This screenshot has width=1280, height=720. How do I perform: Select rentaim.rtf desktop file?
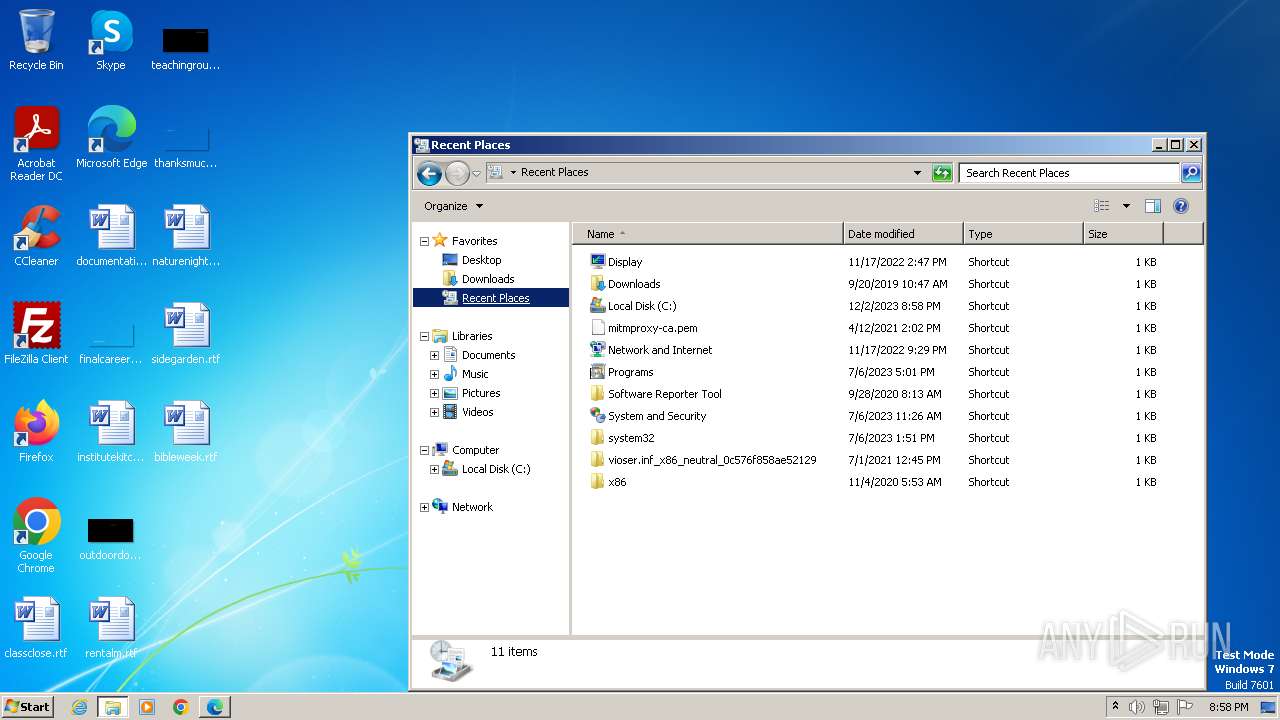point(111,628)
